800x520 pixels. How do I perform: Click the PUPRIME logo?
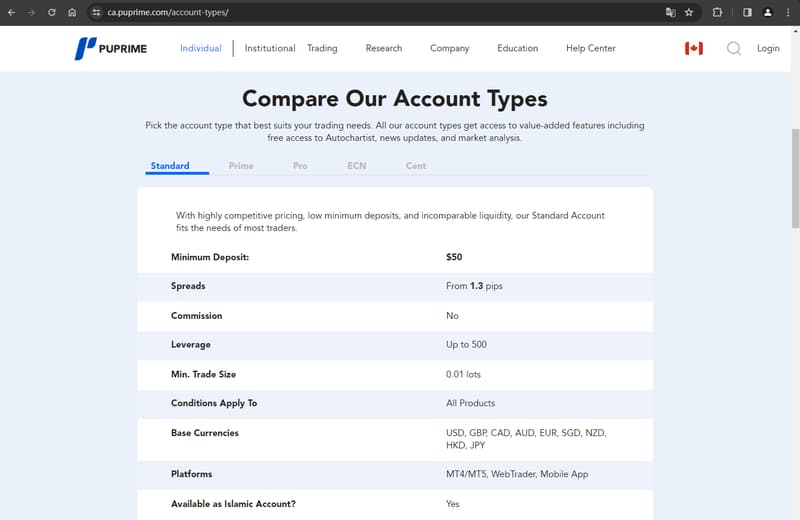[111, 48]
